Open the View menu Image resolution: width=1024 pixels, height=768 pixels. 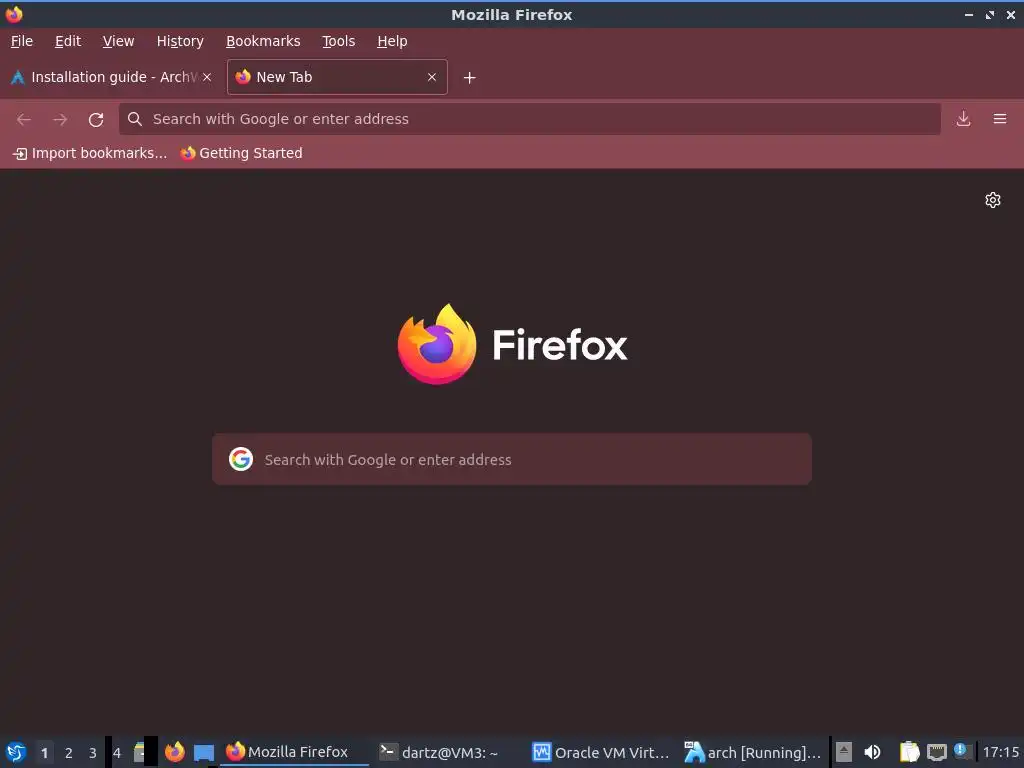pyautogui.click(x=118, y=41)
